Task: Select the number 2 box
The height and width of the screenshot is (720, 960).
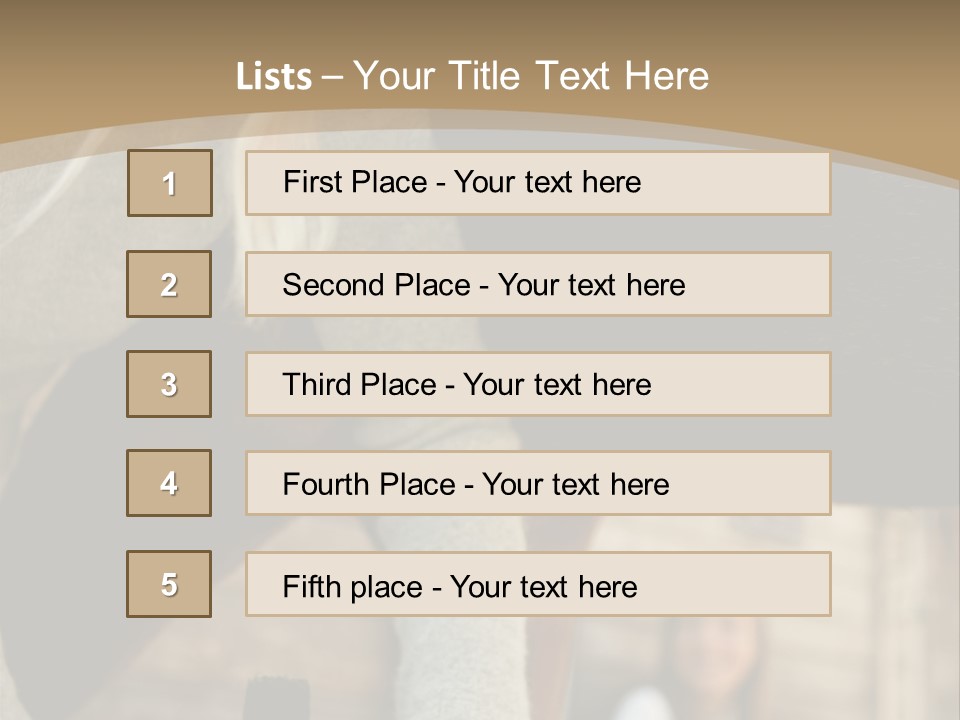Action: [x=169, y=284]
